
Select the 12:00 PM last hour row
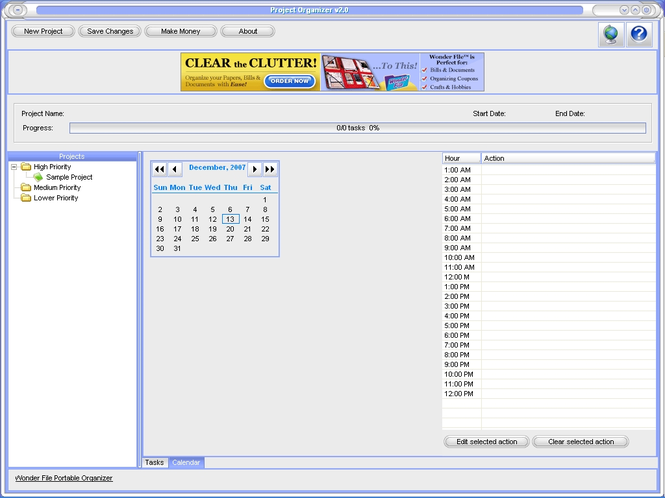click(548, 394)
